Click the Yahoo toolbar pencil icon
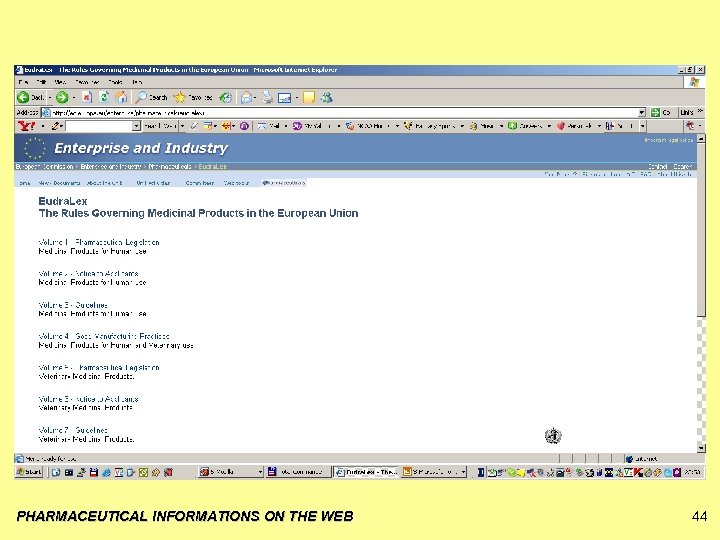 point(56,126)
